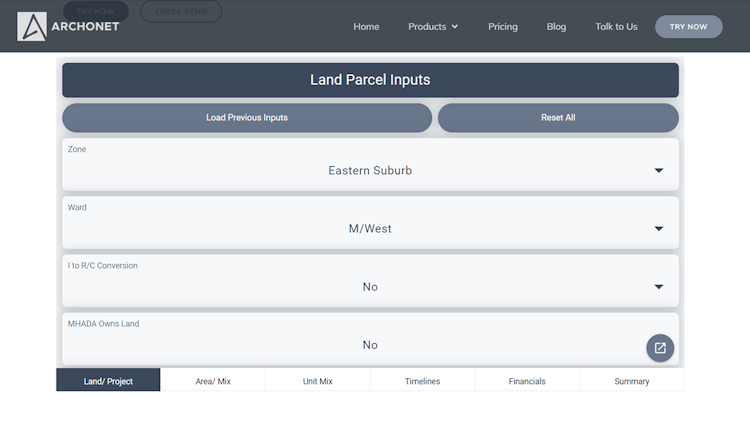Open the Pricing page

click(503, 27)
